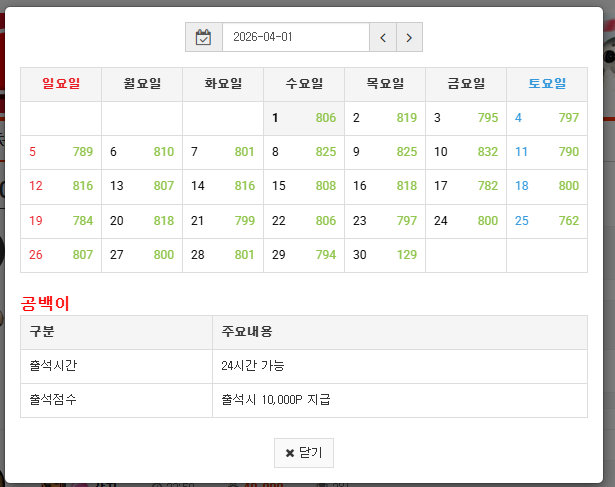This screenshot has width=615, height=487.
Task: Select the 출석시간 row label
Action: (x=54, y=366)
